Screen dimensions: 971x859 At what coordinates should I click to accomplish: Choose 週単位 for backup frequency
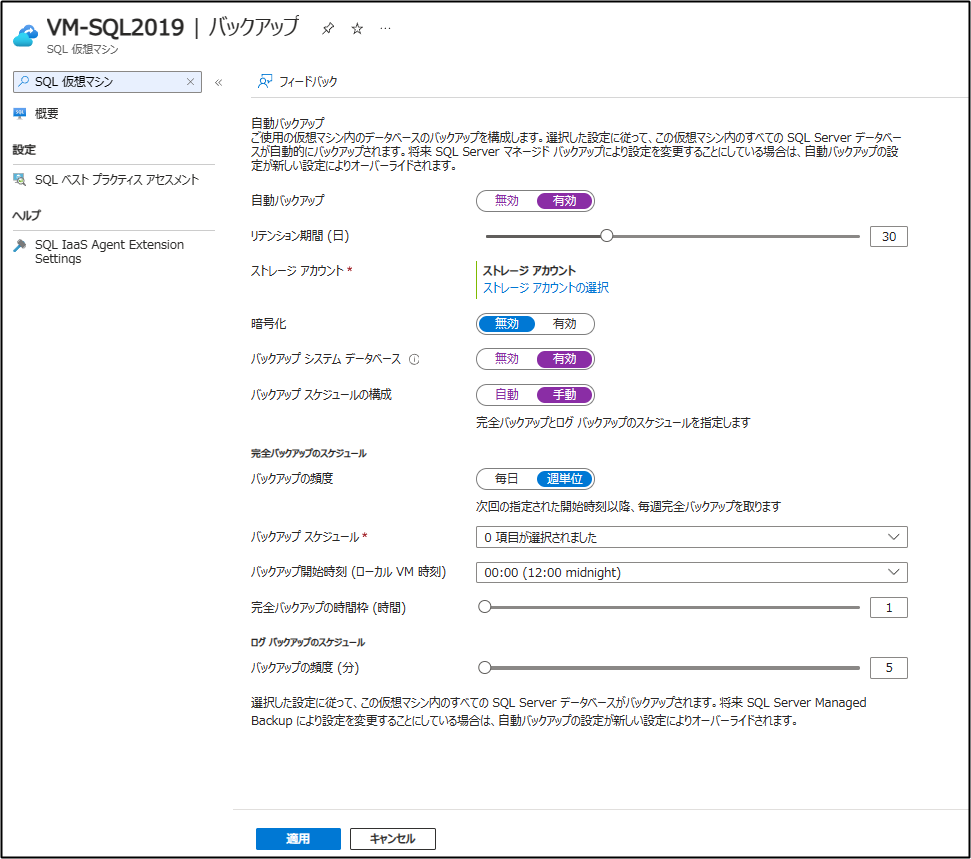(564, 479)
